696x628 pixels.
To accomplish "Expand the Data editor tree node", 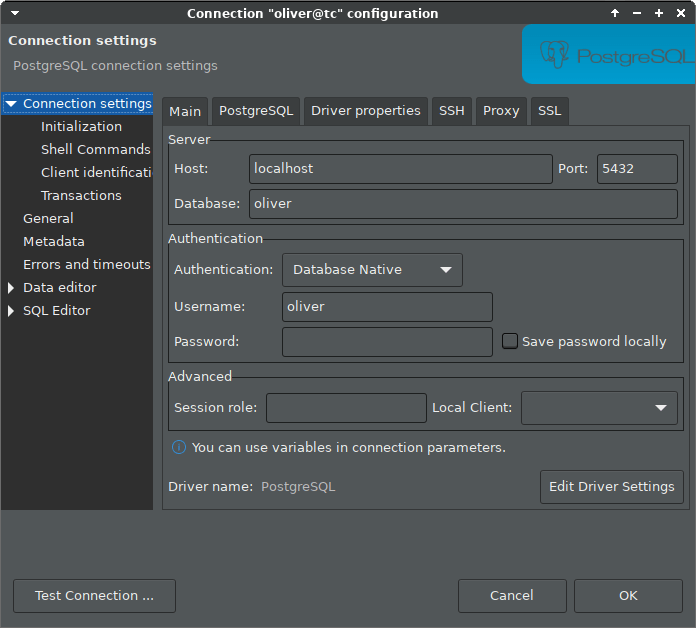I will (x=12, y=288).
